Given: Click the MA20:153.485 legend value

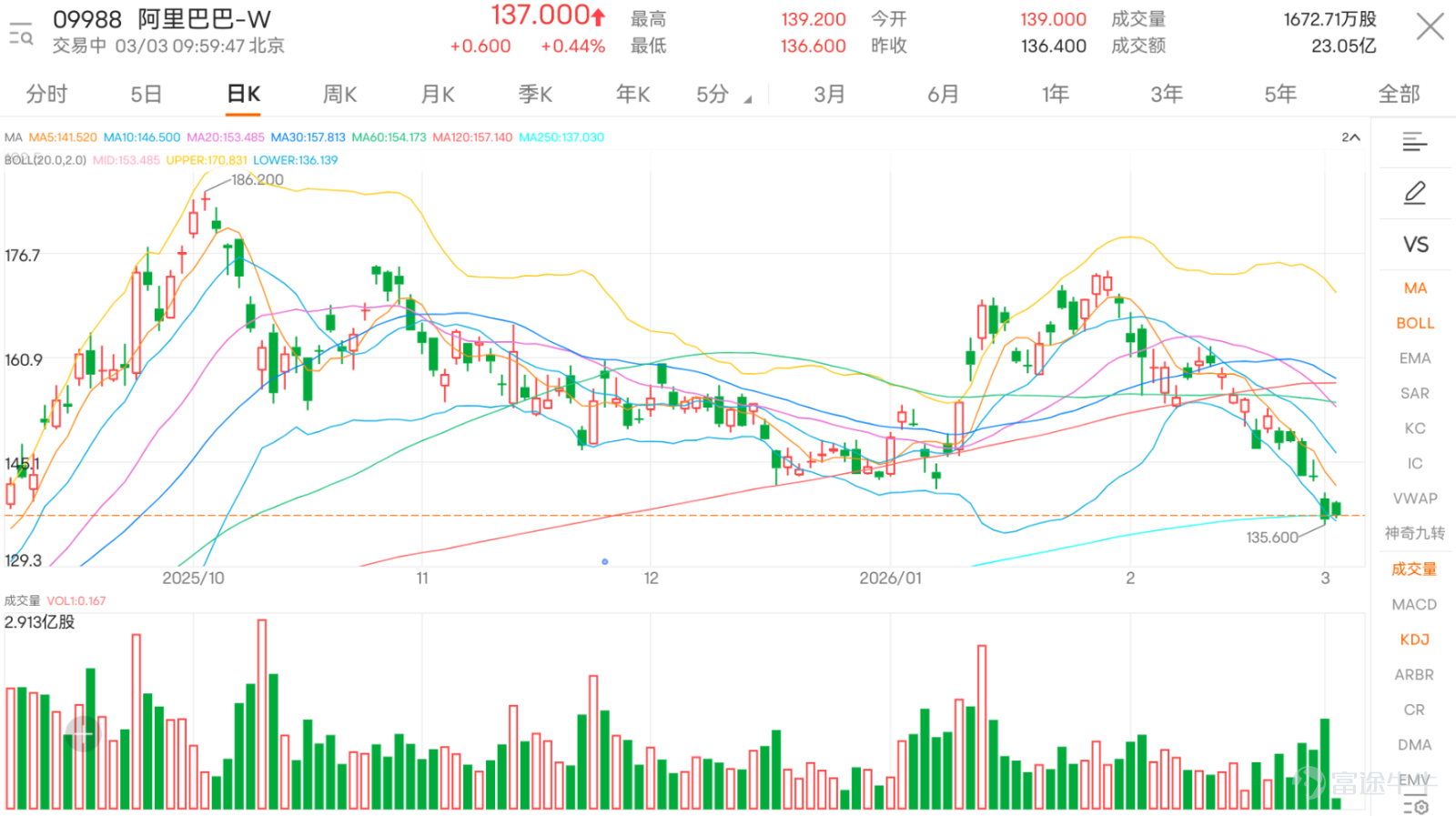Looking at the screenshot, I should 226,137.
